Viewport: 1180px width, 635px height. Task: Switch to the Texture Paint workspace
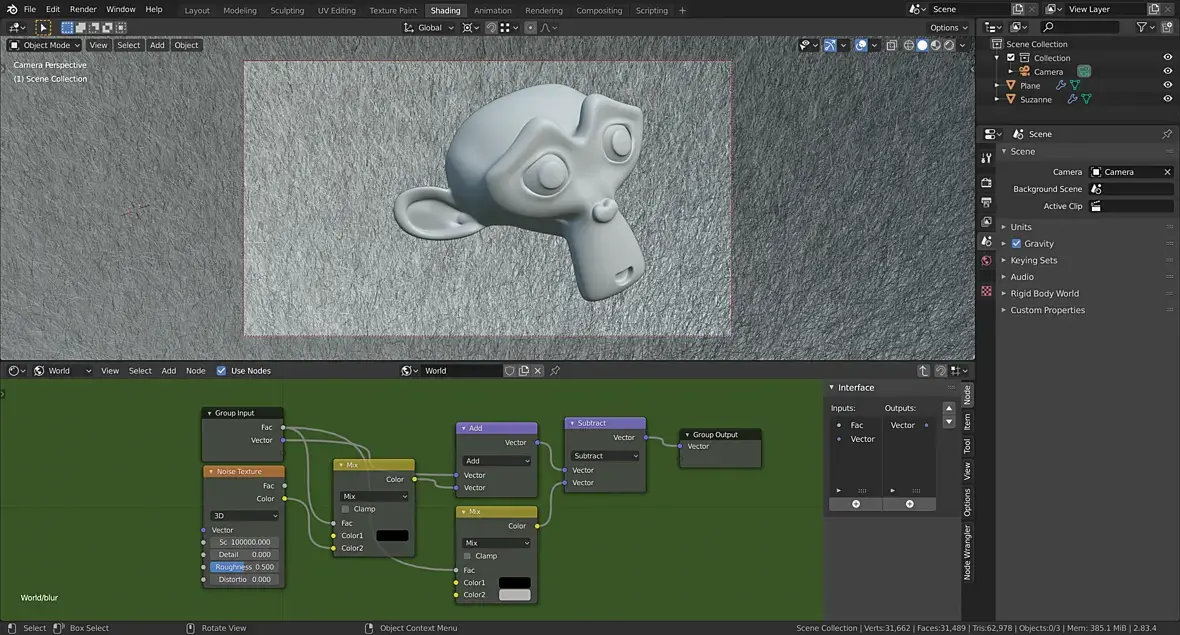393,10
